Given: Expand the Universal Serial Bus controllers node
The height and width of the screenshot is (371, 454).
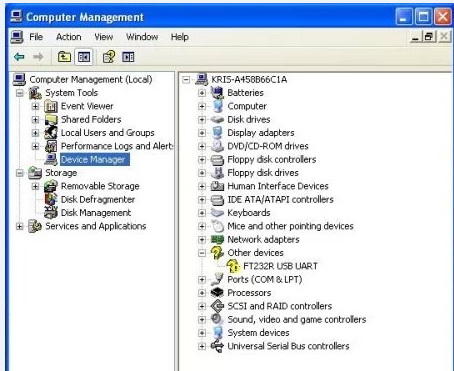Looking at the screenshot, I should click(x=202, y=346).
